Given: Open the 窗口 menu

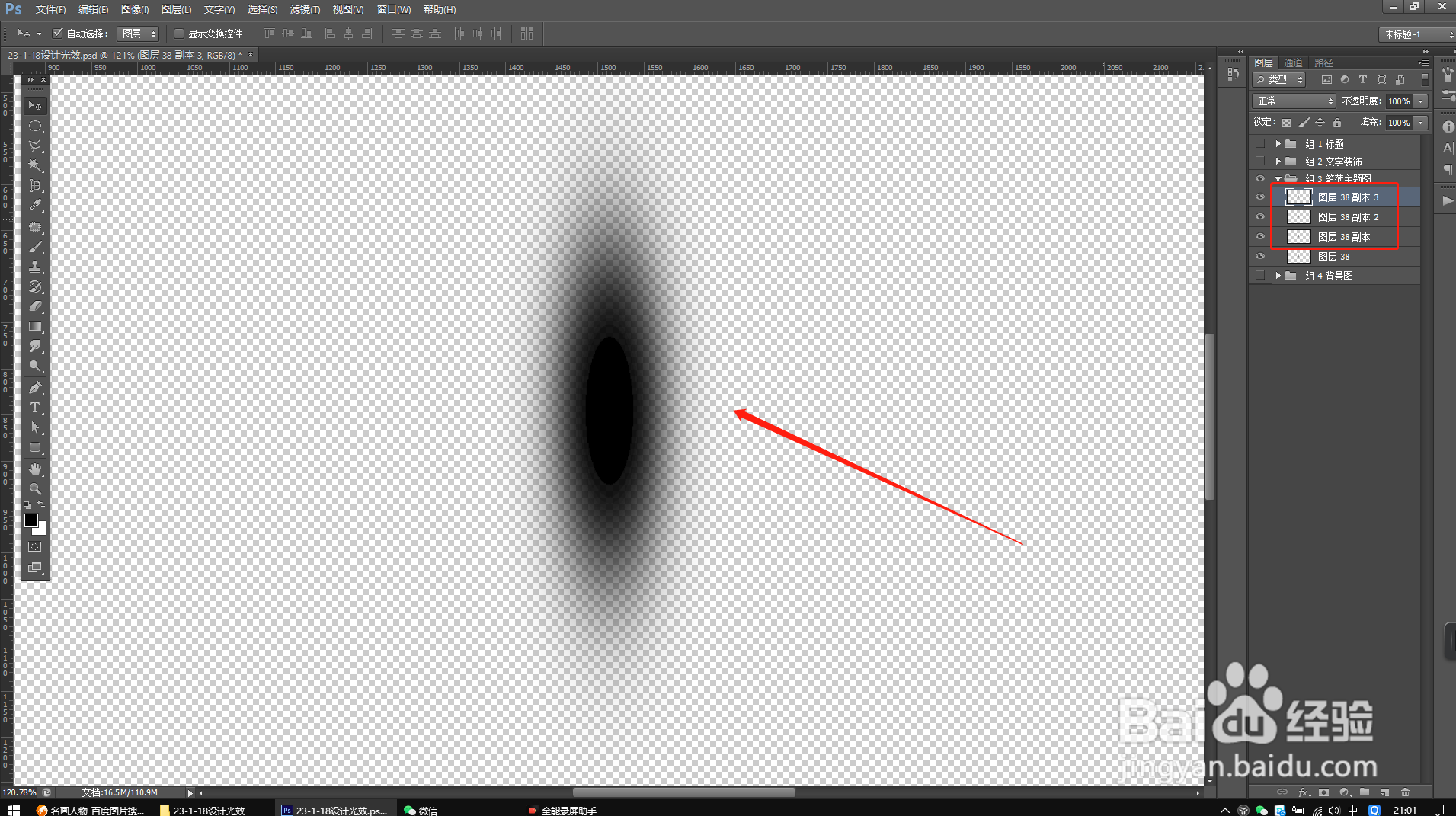Looking at the screenshot, I should click(x=393, y=9).
